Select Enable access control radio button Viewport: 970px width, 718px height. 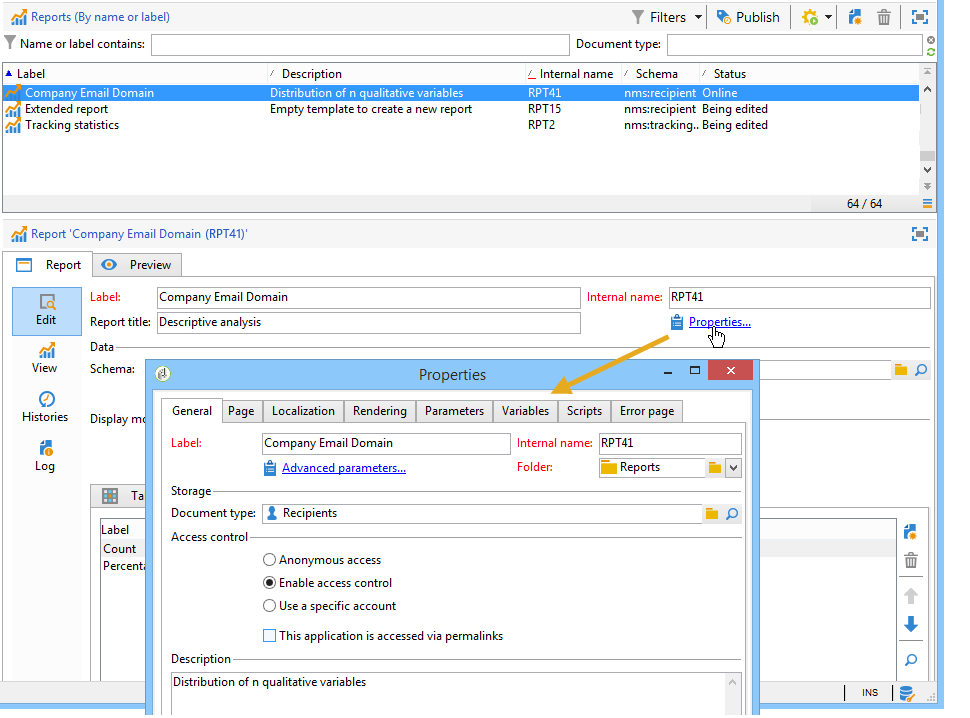(269, 583)
